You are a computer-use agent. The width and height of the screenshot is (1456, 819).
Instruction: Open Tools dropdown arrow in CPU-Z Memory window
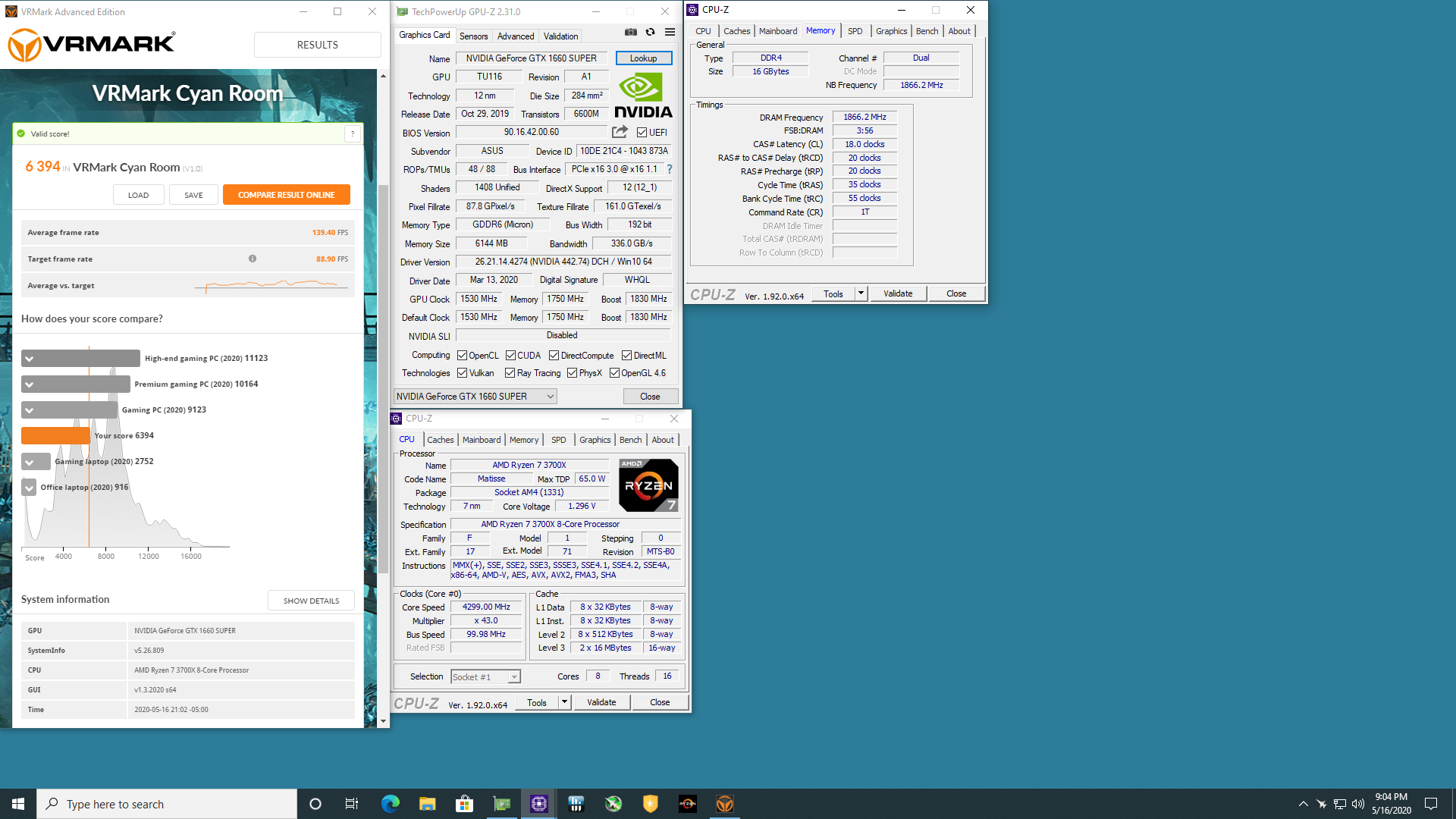click(861, 293)
